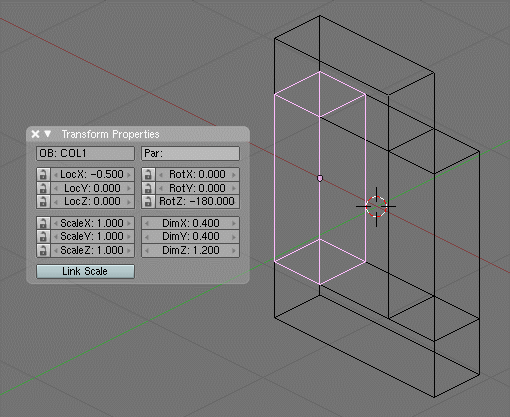Toggle the LocZ lock icon
510x417 pixels.
pyautogui.click(x=43, y=201)
